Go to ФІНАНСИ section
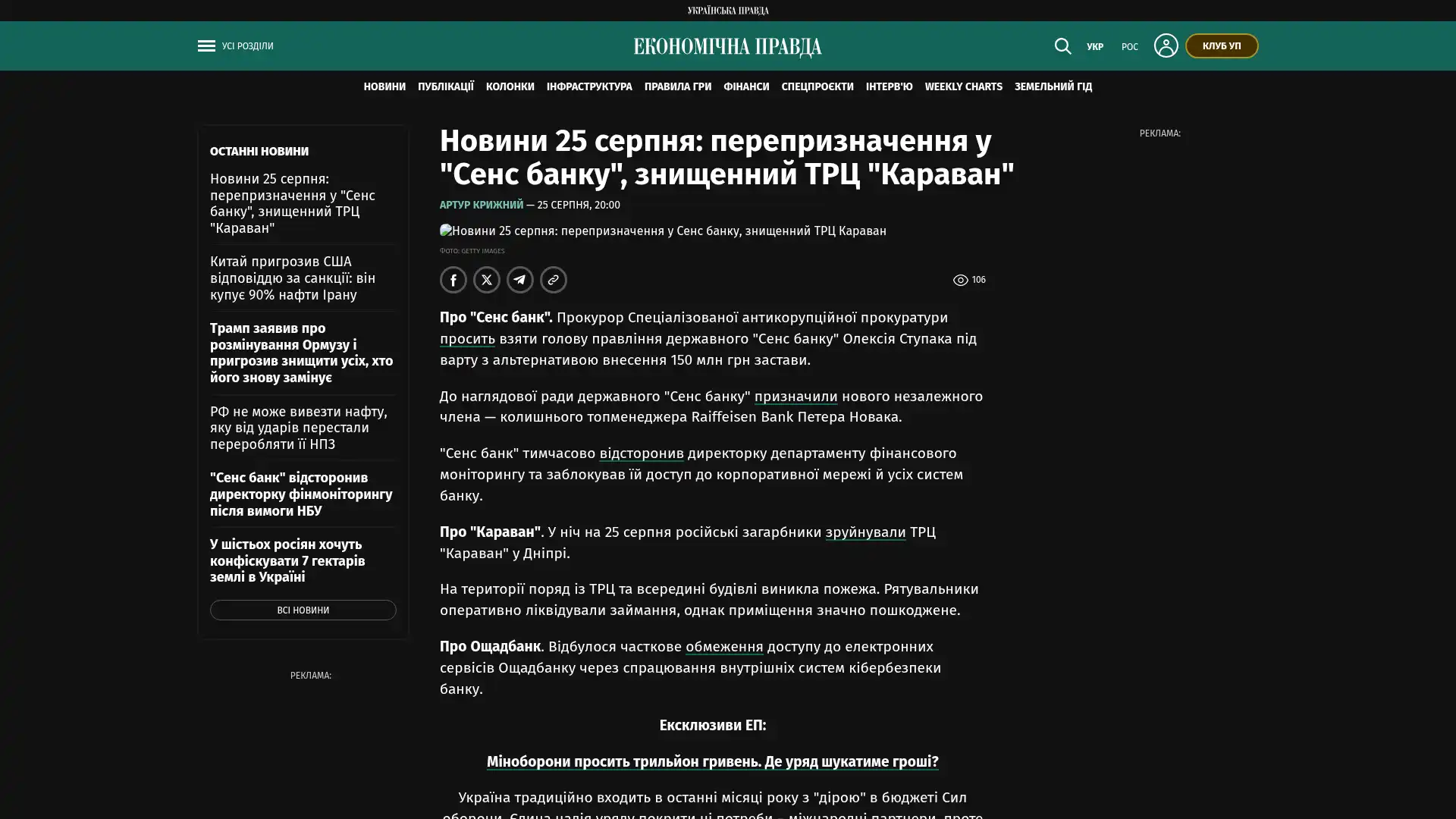1456x819 pixels. [x=746, y=87]
